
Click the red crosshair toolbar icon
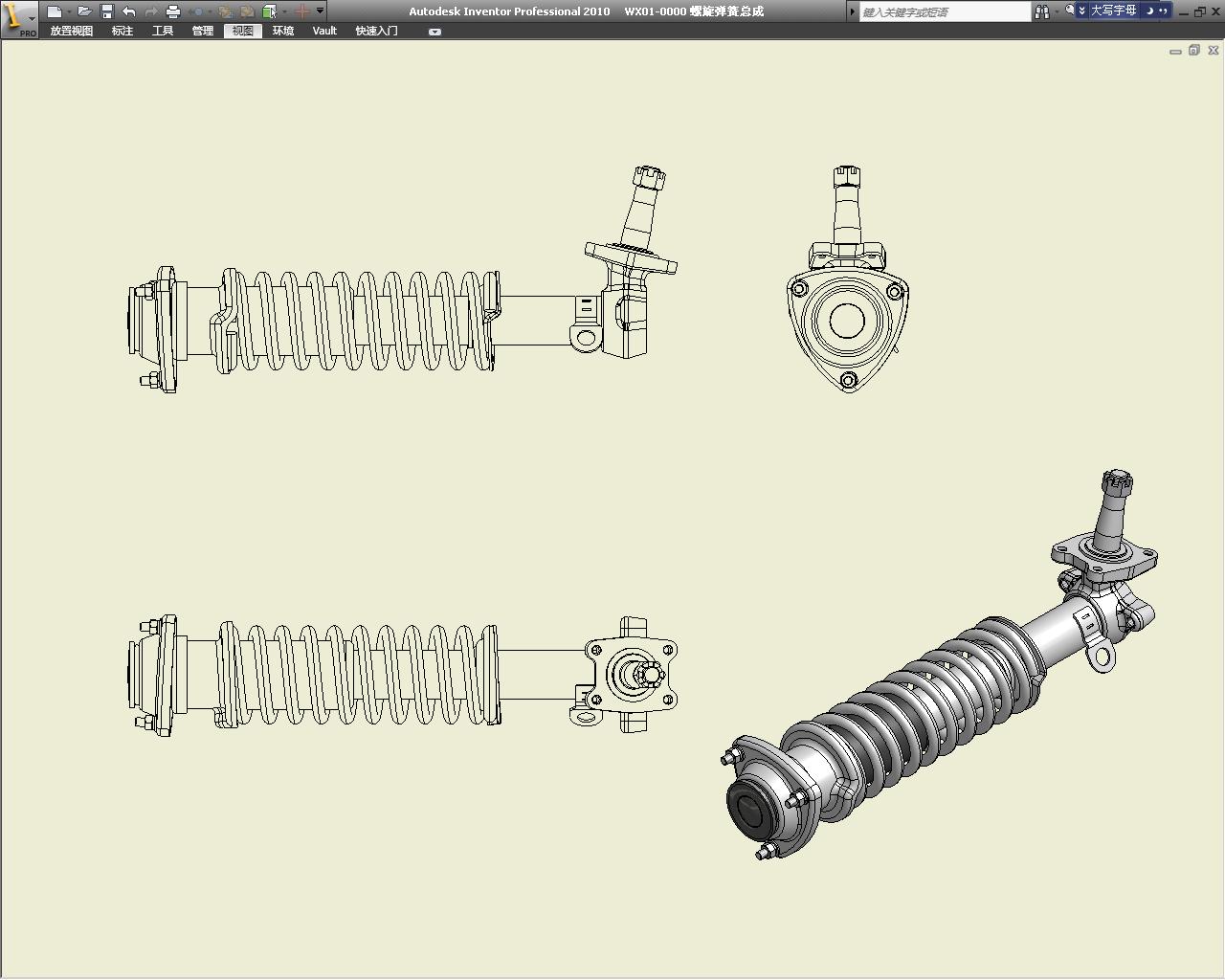click(301, 11)
